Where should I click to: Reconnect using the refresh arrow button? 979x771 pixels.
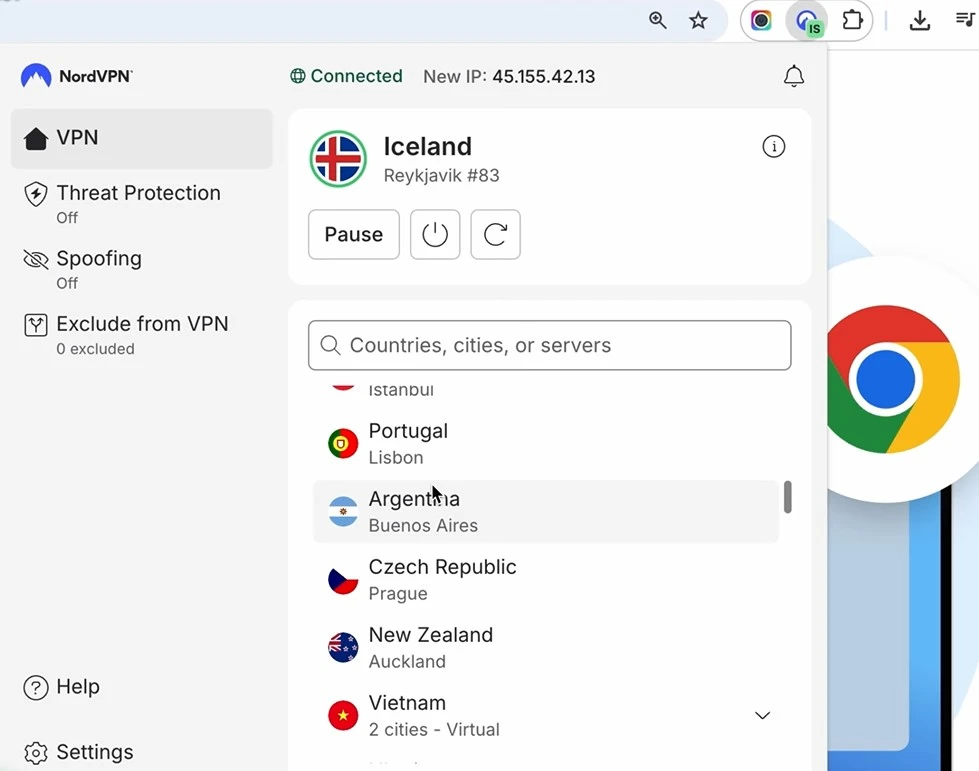click(495, 234)
